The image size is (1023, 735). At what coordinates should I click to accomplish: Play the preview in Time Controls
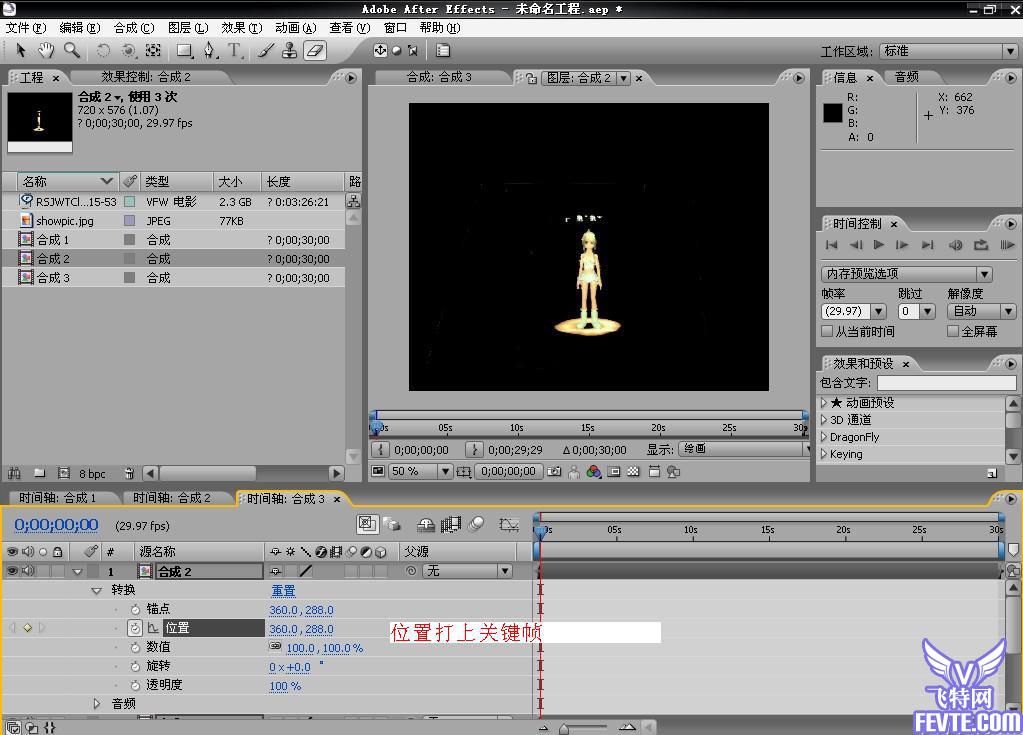[x=879, y=245]
